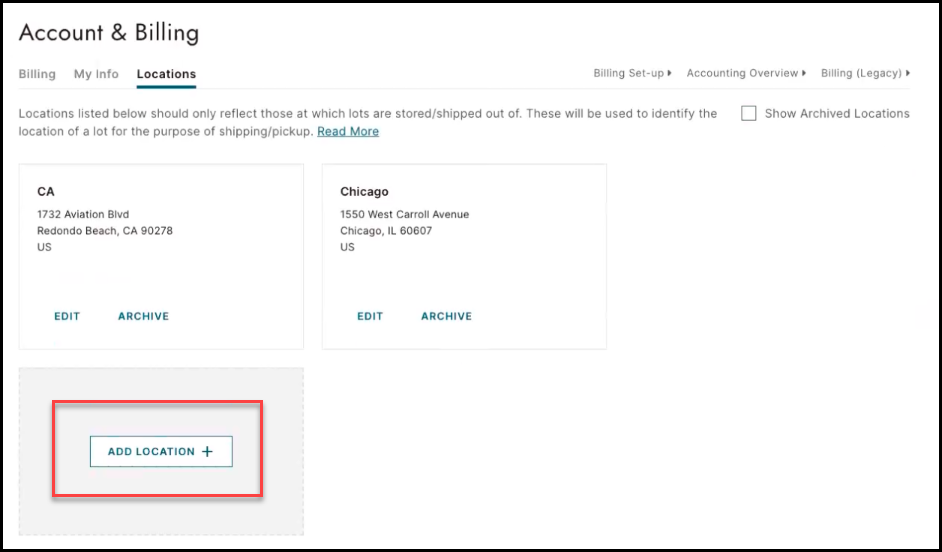The height and width of the screenshot is (552, 942).
Task: Open the My Info tab
Action: coord(96,74)
